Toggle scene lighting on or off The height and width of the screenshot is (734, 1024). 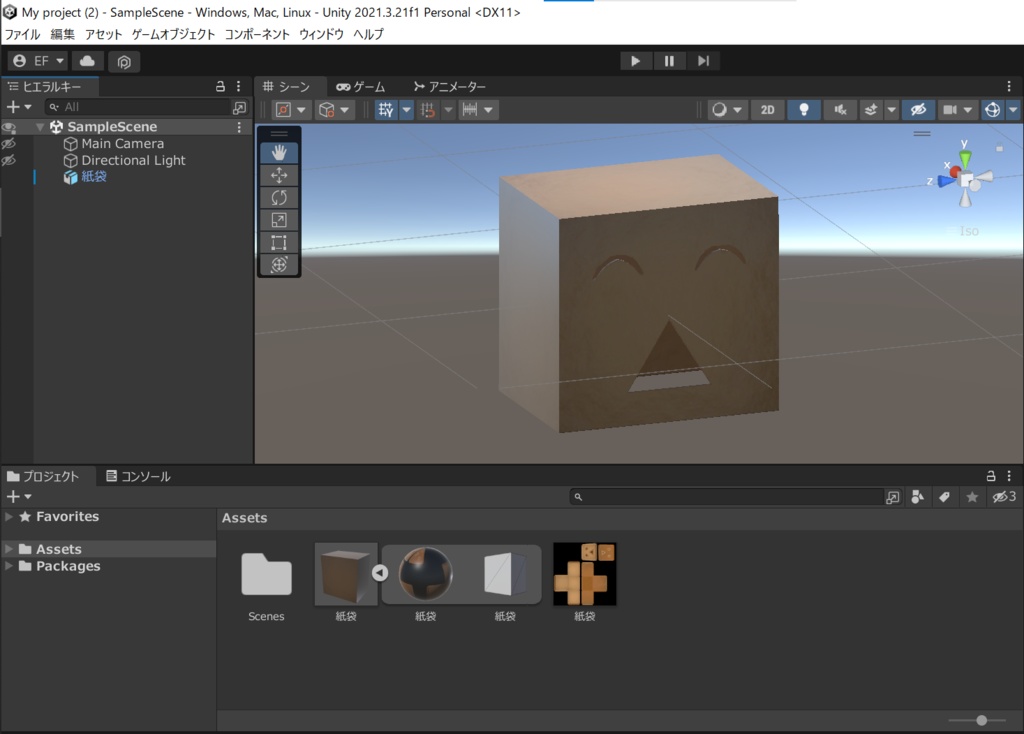pos(804,110)
